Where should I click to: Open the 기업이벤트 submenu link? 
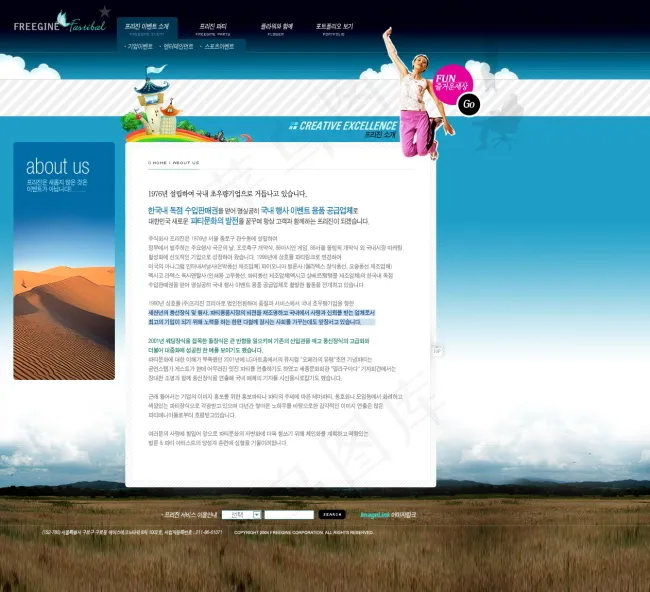[140, 46]
